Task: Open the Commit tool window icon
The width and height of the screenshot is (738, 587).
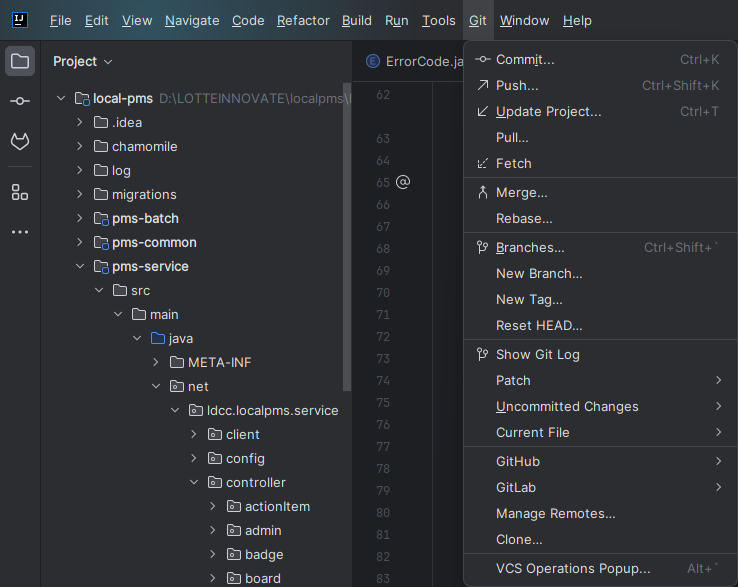Action: click(x=20, y=101)
